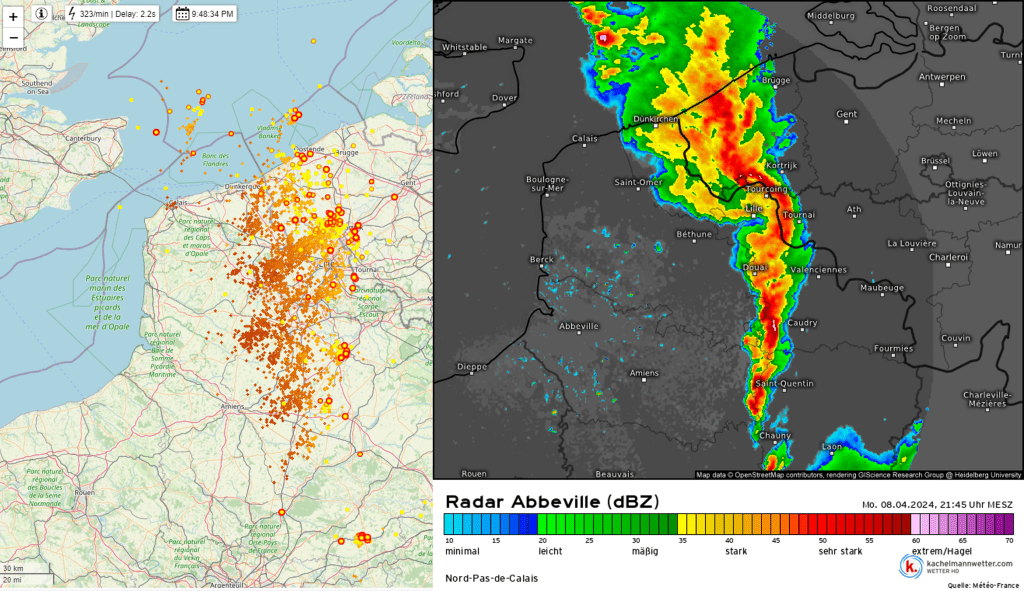Open the map info icon
1024x591 pixels.
41,14
